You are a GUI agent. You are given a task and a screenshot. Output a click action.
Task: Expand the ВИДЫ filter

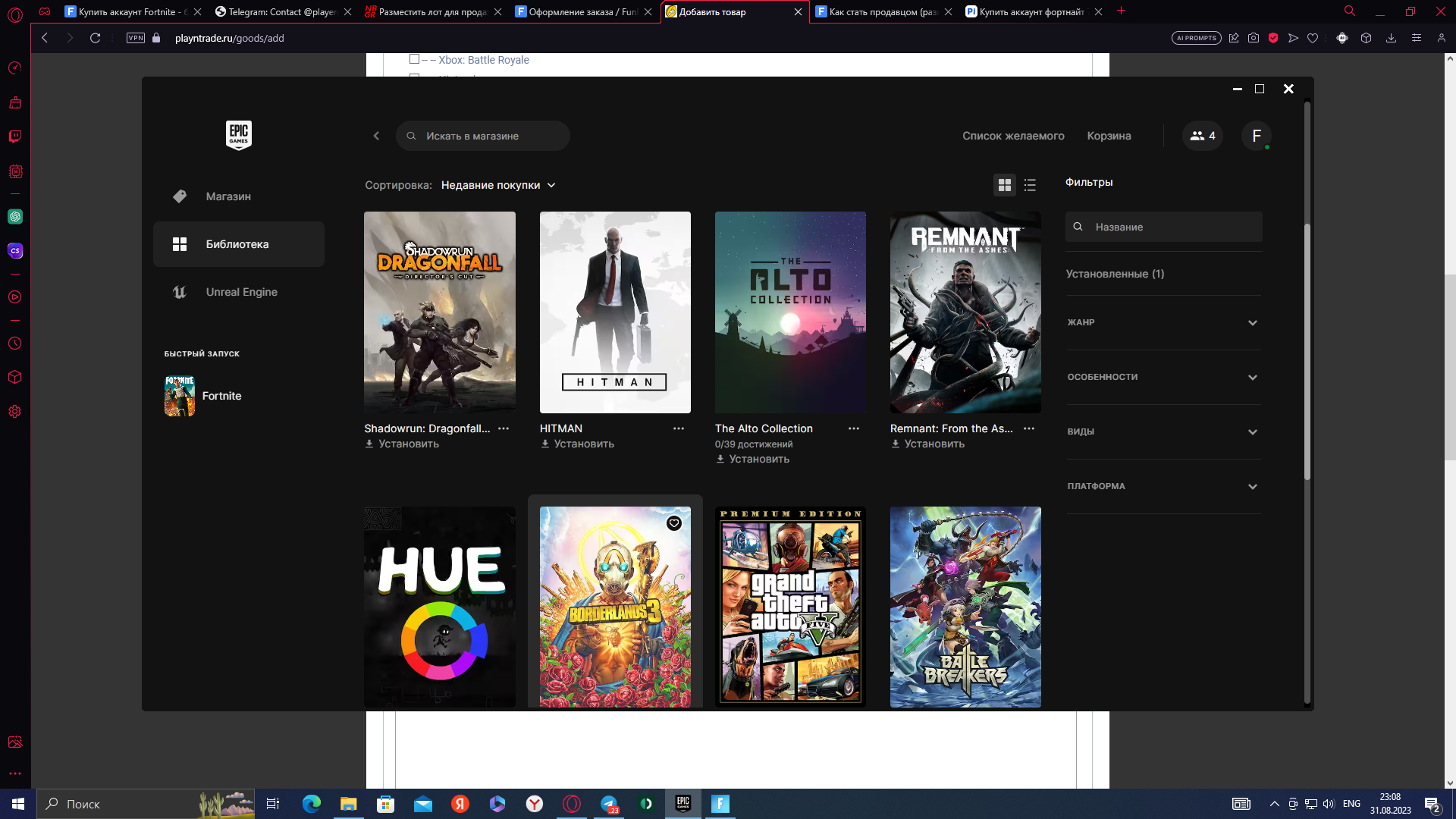coord(1163,431)
